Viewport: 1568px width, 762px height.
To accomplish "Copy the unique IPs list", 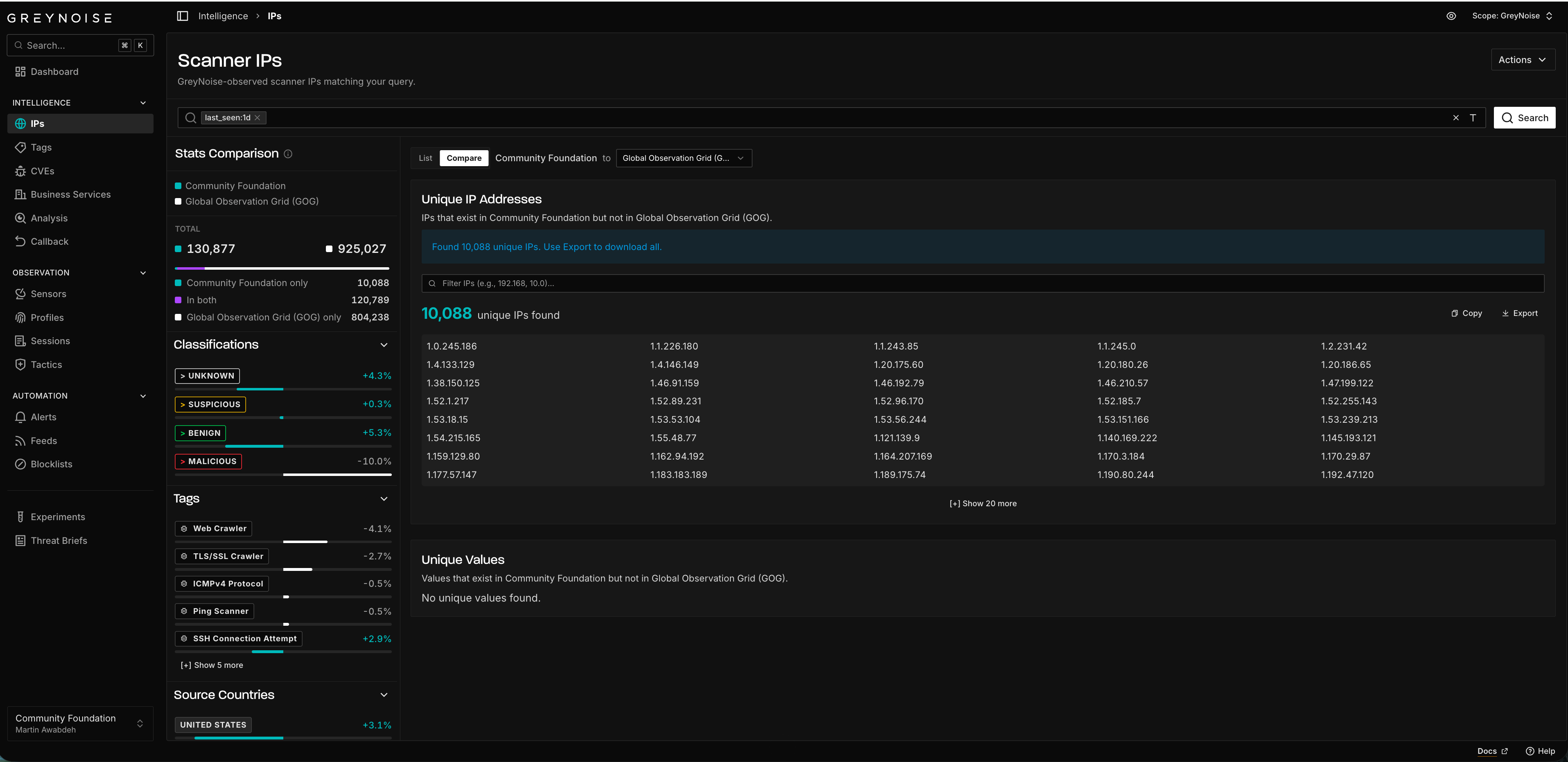I will pyautogui.click(x=1467, y=313).
